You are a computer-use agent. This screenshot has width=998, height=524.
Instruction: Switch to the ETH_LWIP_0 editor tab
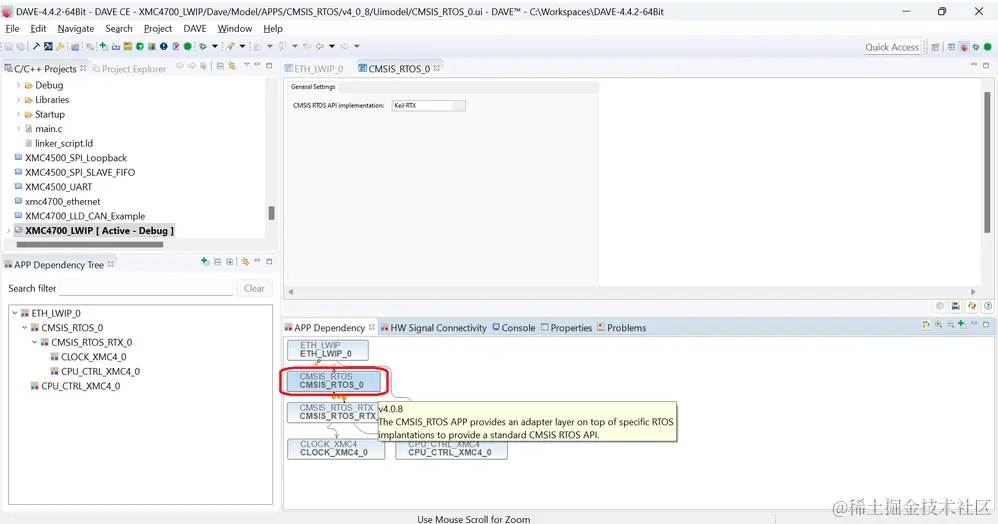(314, 69)
